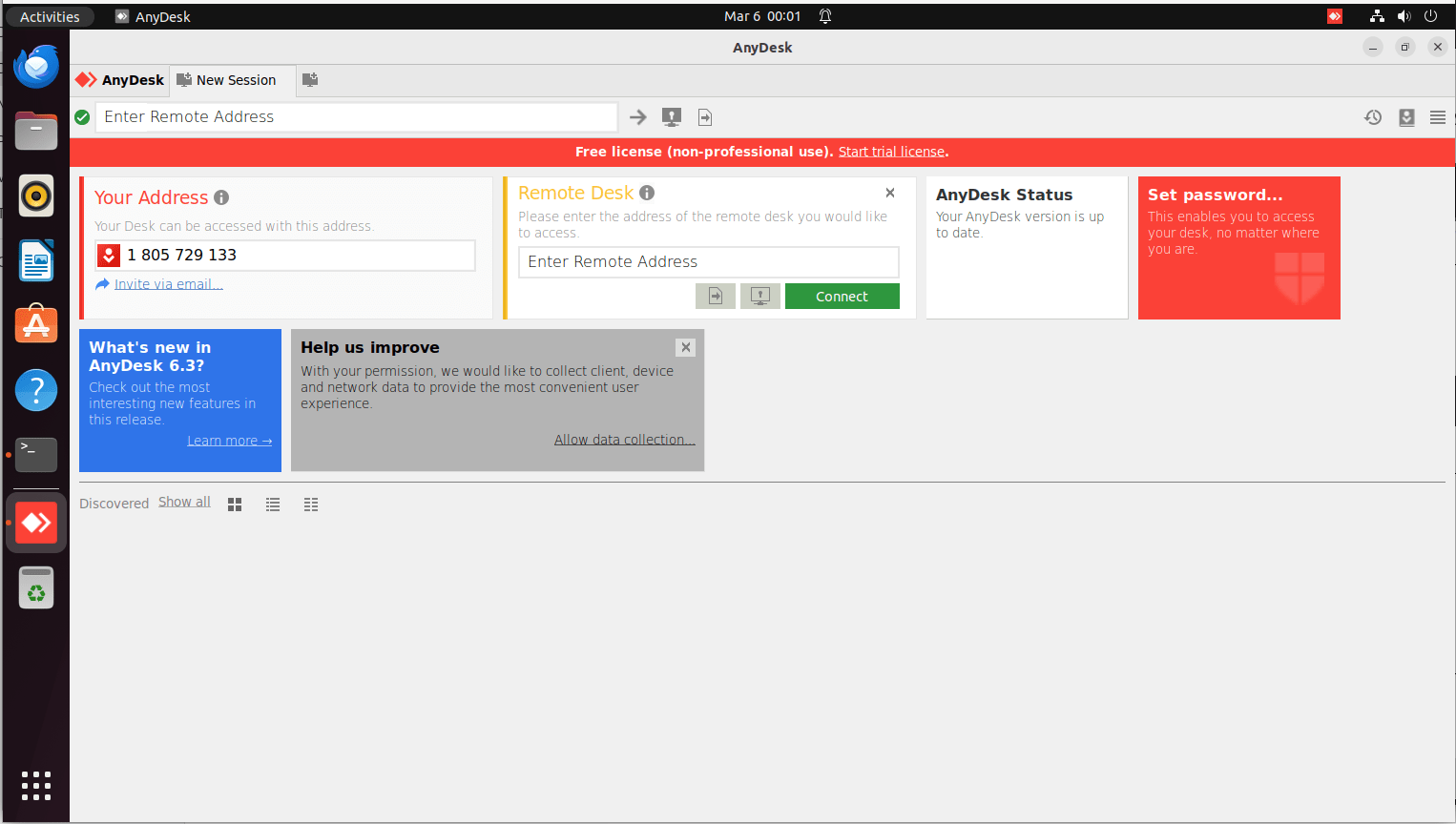This screenshot has height=824, width=1456.
Task: Click the screen button left of Connect
Action: pyautogui.click(x=760, y=297)
